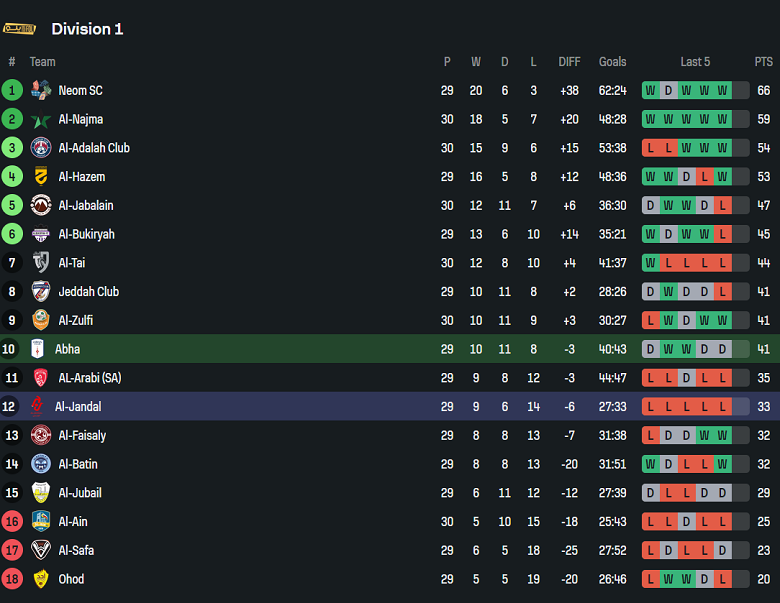Click the rank 1 green position badge
The image size is (780, 603).
[x=12, y=91]
